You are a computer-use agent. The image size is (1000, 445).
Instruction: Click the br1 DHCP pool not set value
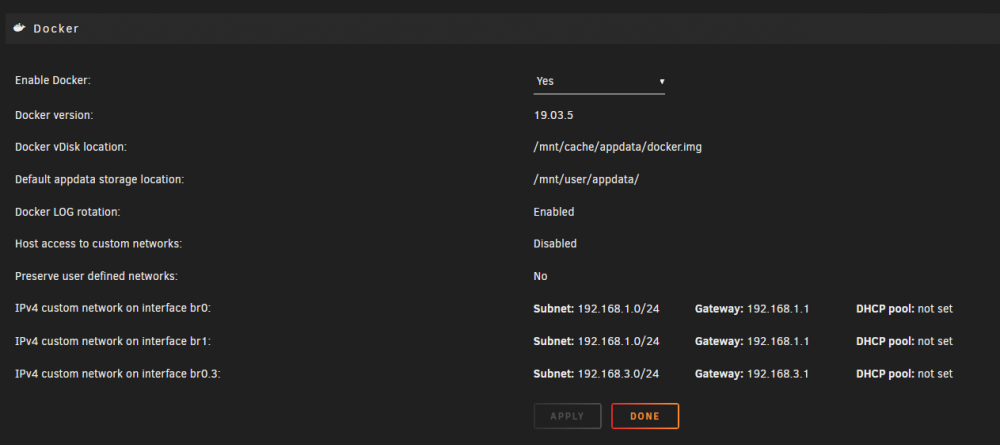point(935,341)
